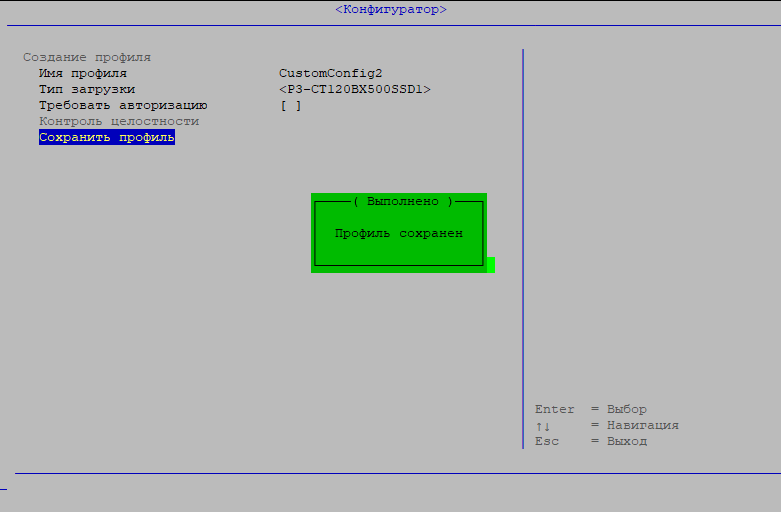The width and height of the screenshot is (781, 512).
Task: Open the P3-CT120BX500SSD1 boot type selector
Action: click(x=355, y=89)
